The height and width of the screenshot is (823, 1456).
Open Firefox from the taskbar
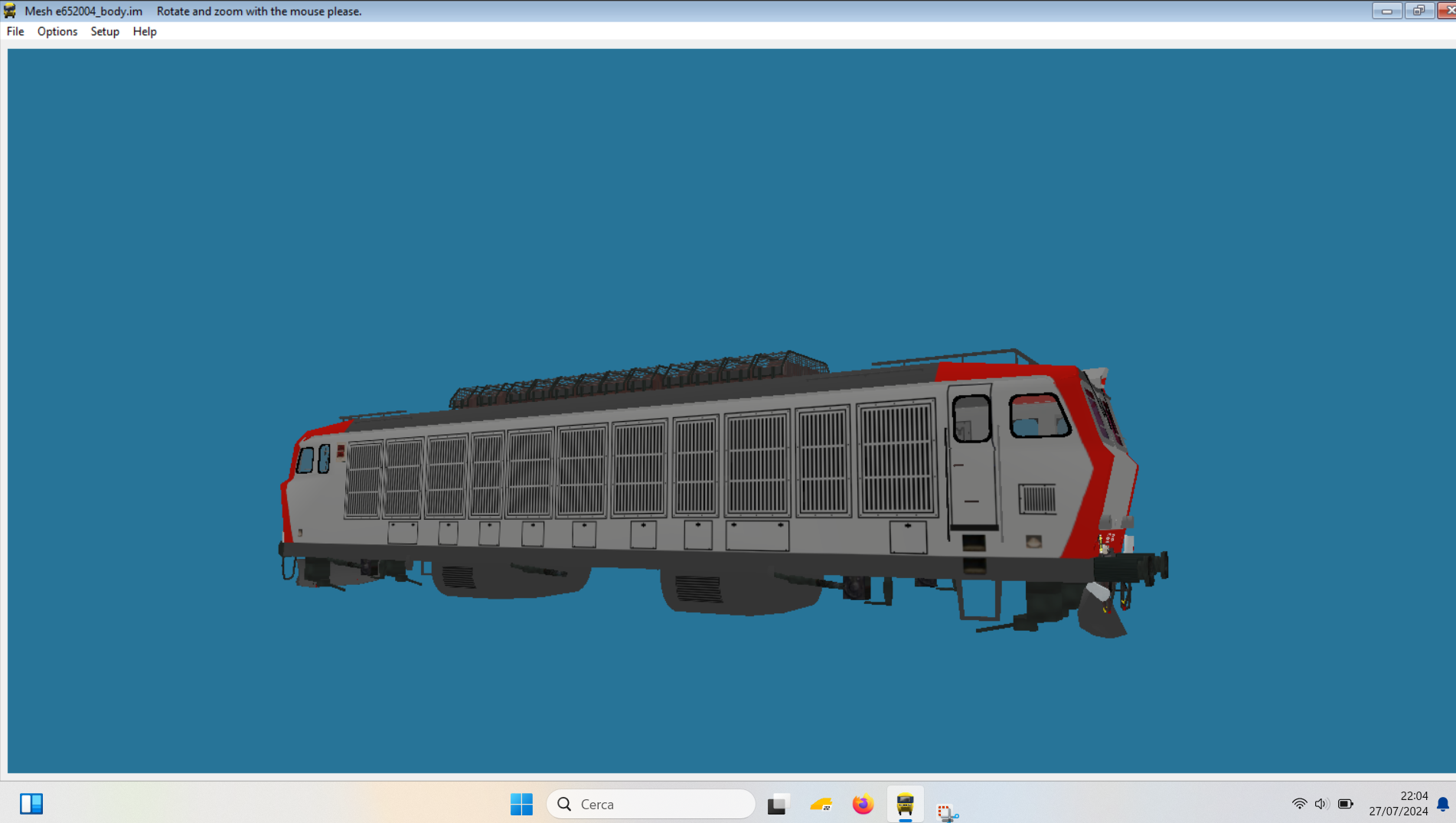[863, 804]
